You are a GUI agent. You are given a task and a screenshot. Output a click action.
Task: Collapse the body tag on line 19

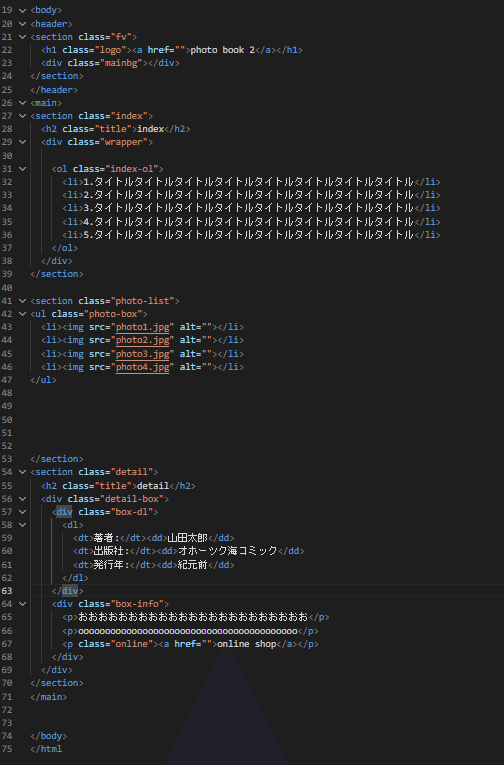point(22,10)
